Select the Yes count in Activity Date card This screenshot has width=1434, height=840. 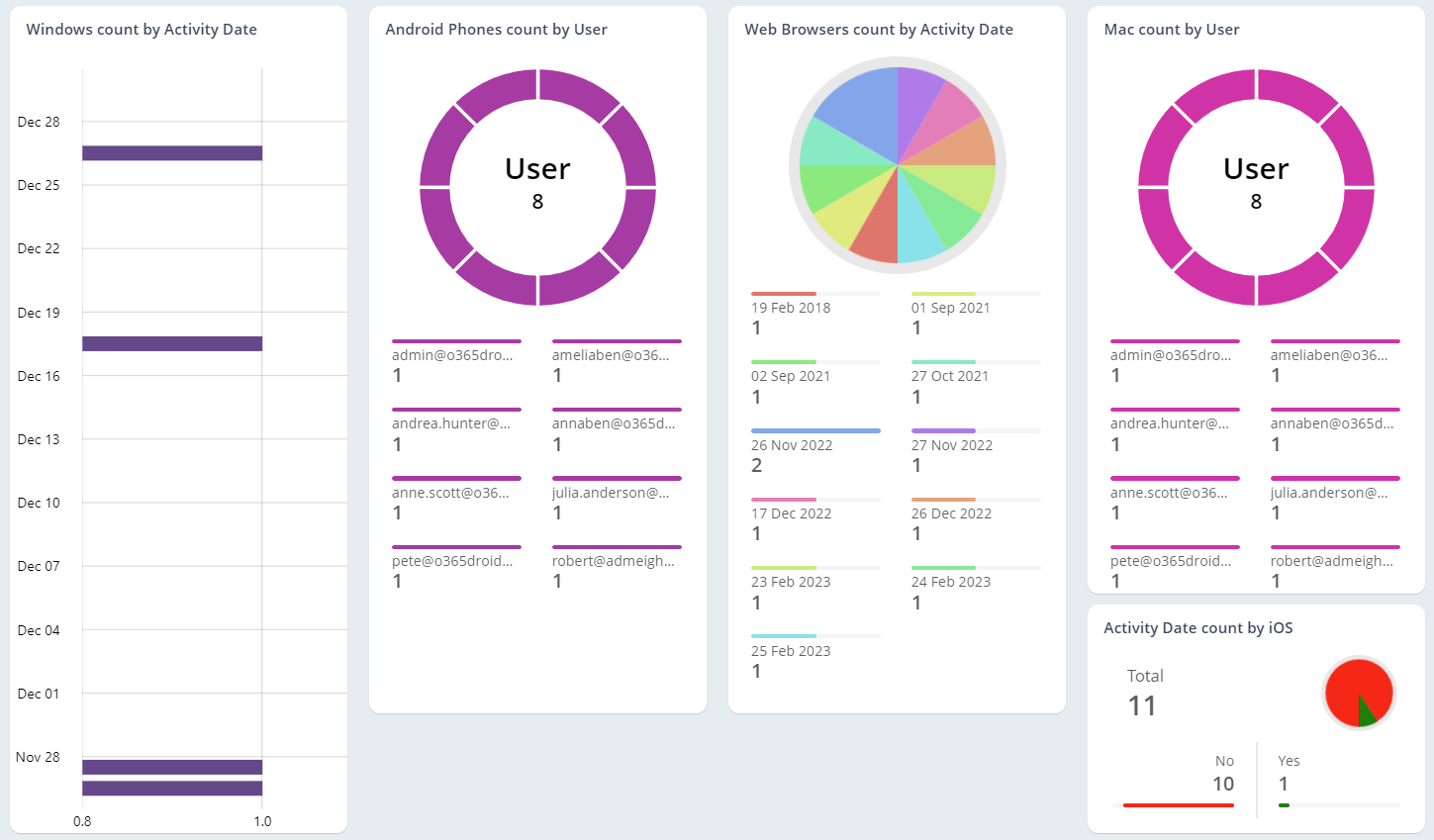pos(1284,783)
